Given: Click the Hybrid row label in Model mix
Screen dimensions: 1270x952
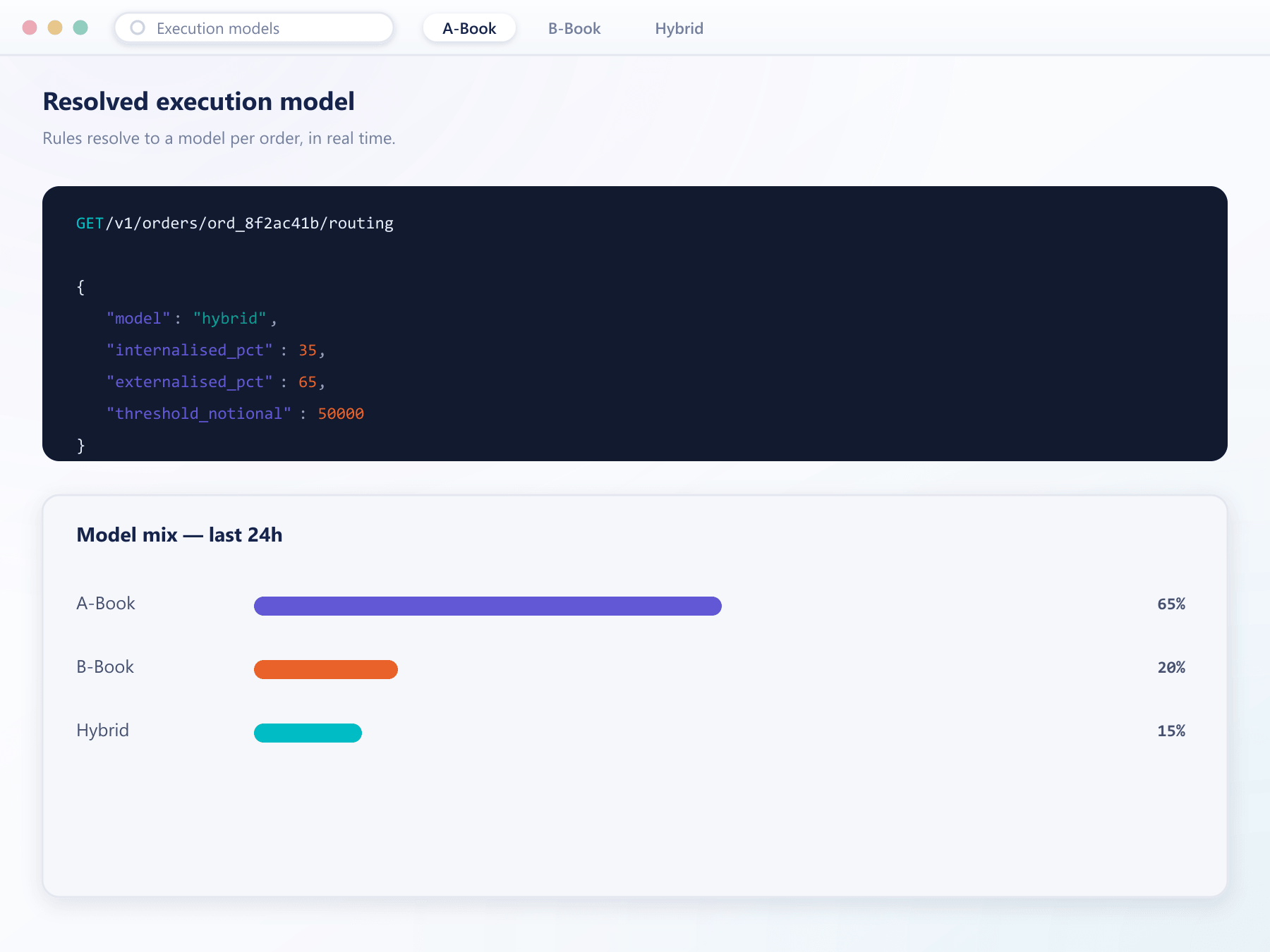Looking at the screenshot, I should point(102,731).
